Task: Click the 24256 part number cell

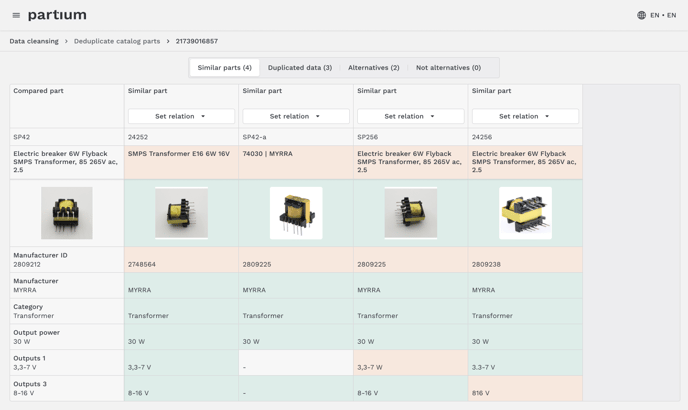Action: [525, 137]
